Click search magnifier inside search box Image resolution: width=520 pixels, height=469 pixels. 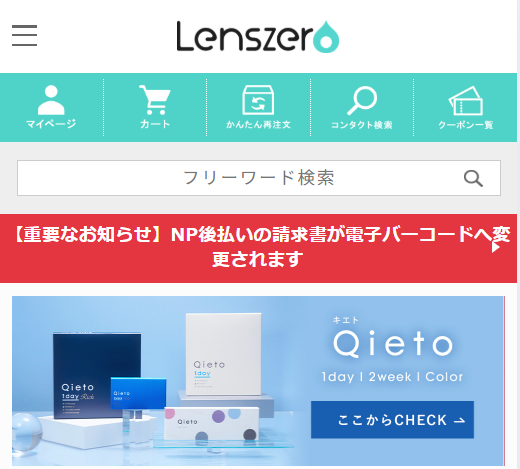point(473,178)
